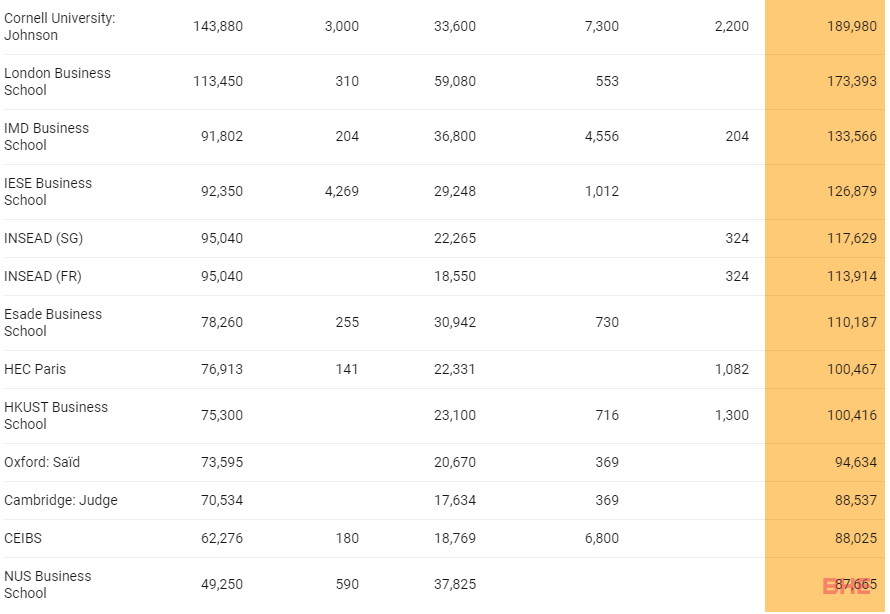Click the 59,080 value for London
Screen dimensions: 890x614
point(455,82)
